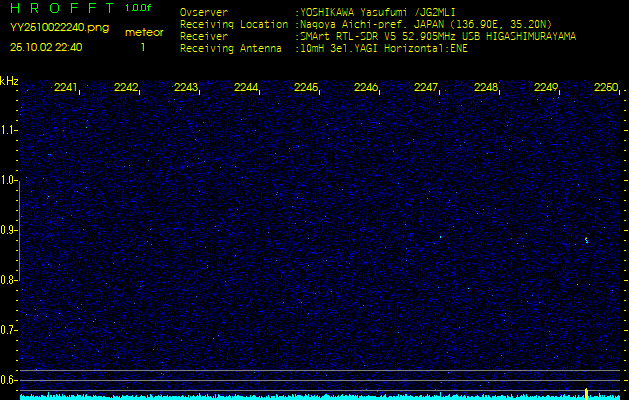Click the 2243 time marker
The height and width of the screenshot is (400, 629).
[186, 88]
